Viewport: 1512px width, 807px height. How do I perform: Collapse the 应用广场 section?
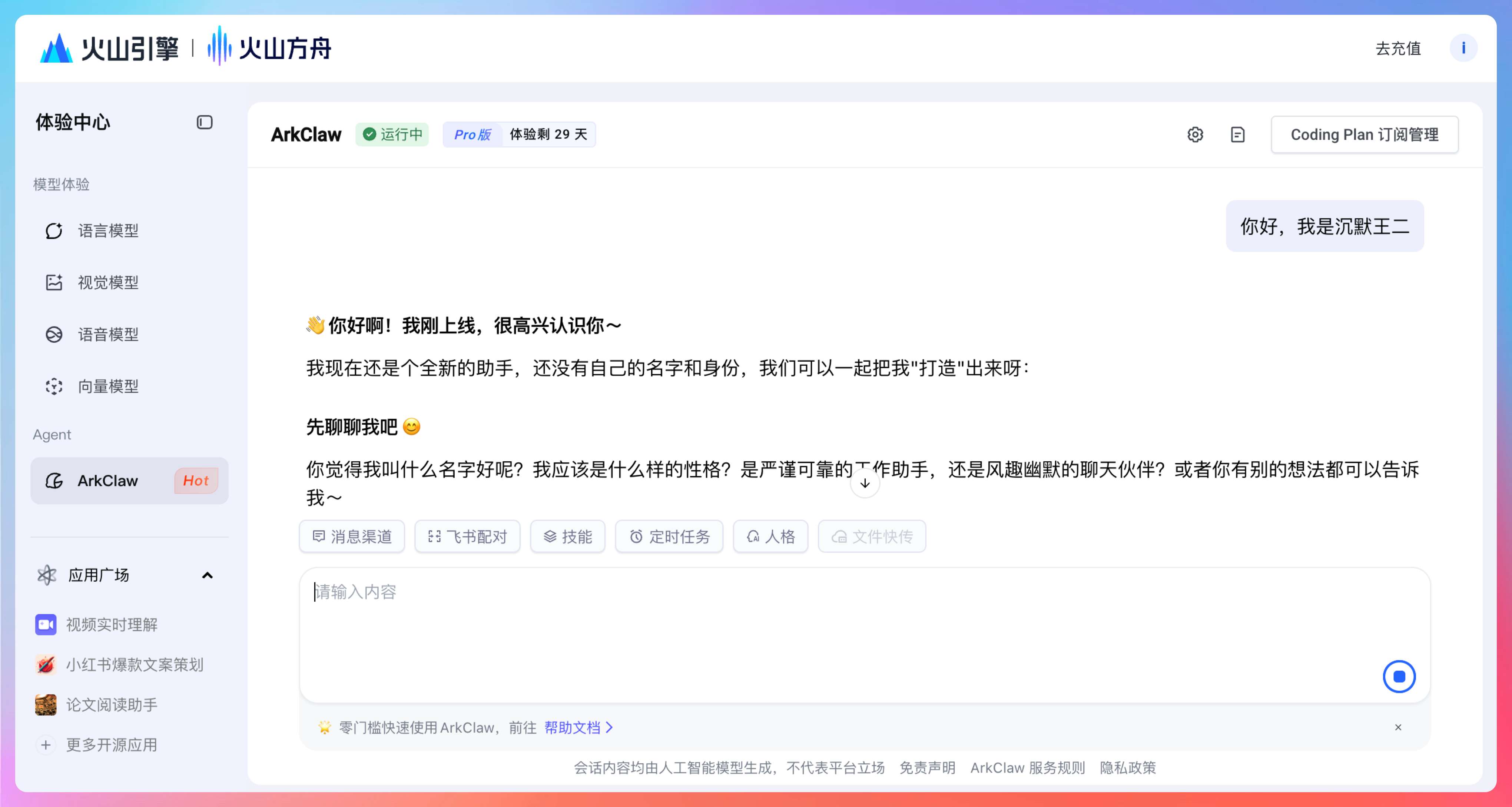point(207,575)
